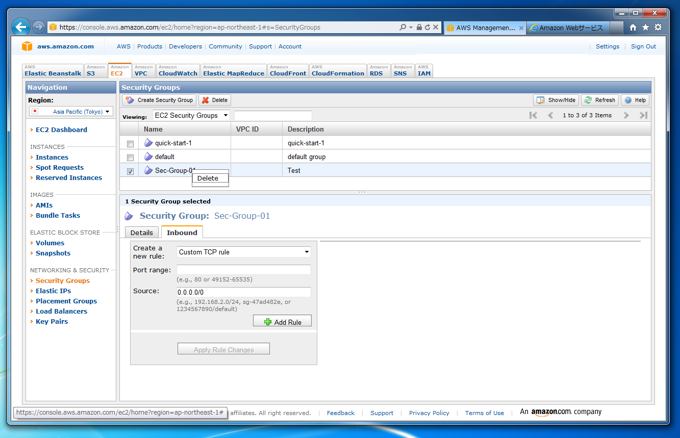Open Spot Requests in navigation
The height and width of the screenshot is (438, 680).
(x=59, y=167)
